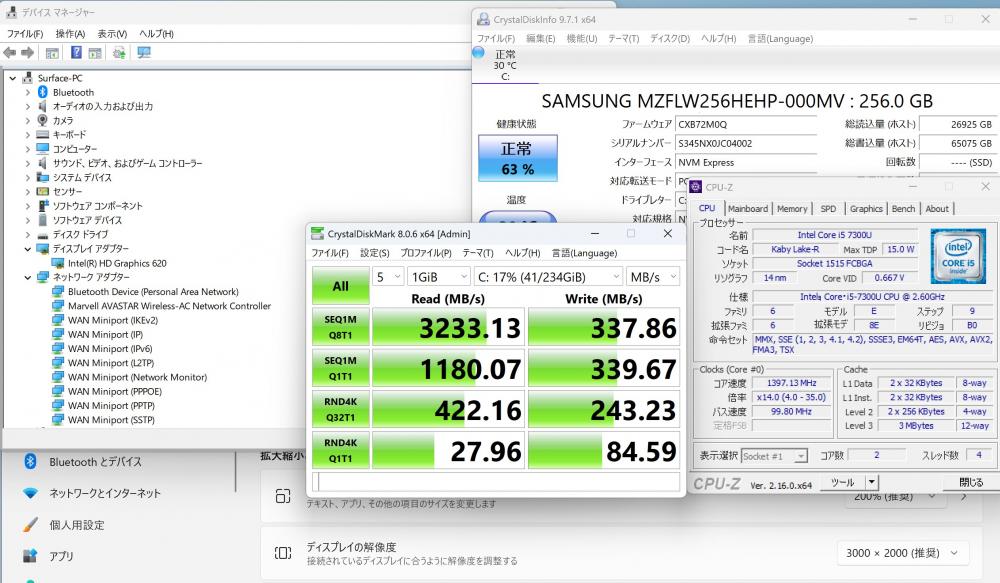Click the Bluetooth とデバイス settings icon
Viewport: 1000px width, 583px height.
[x=30, y=461]
